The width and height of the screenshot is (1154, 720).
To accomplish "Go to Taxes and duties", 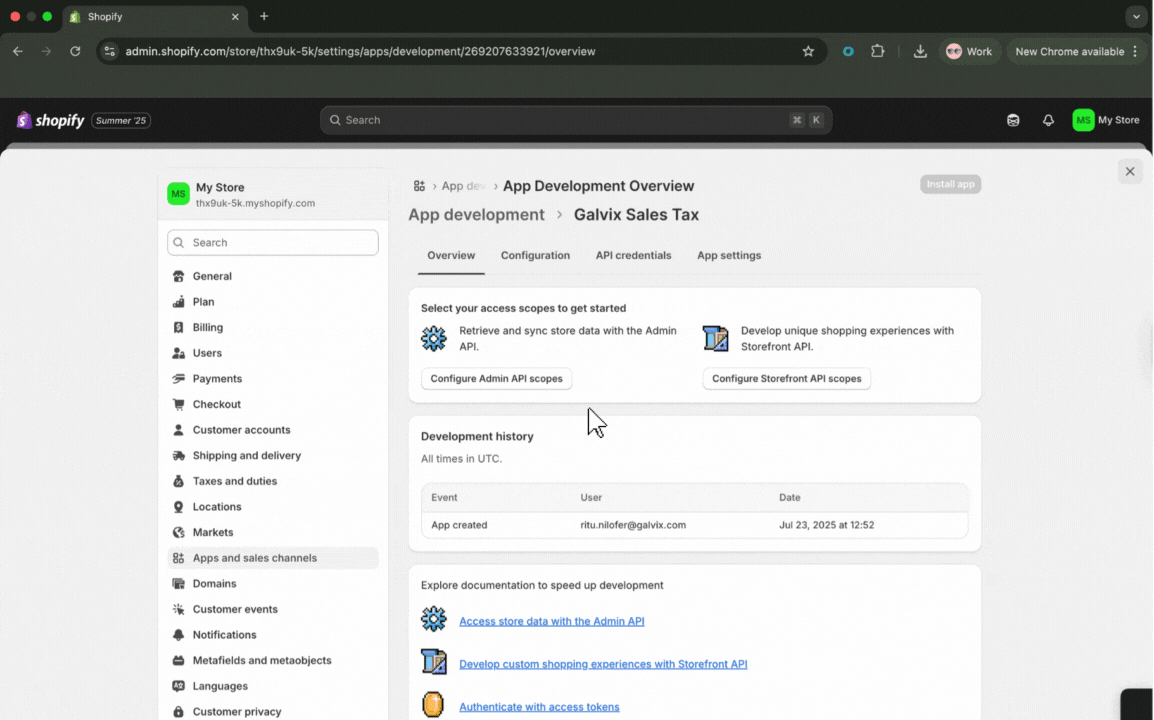I will [272, 481].
